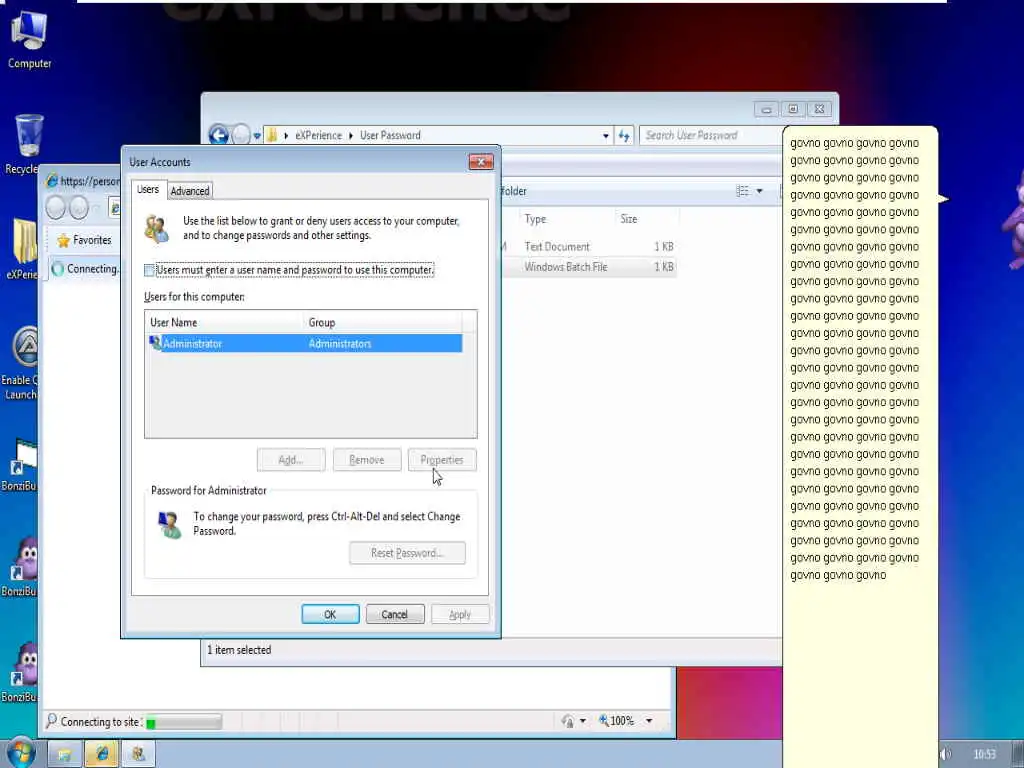Click the Start orb on the taskbar
This screenshot has height=768, width=1024.
coord(20,754)
